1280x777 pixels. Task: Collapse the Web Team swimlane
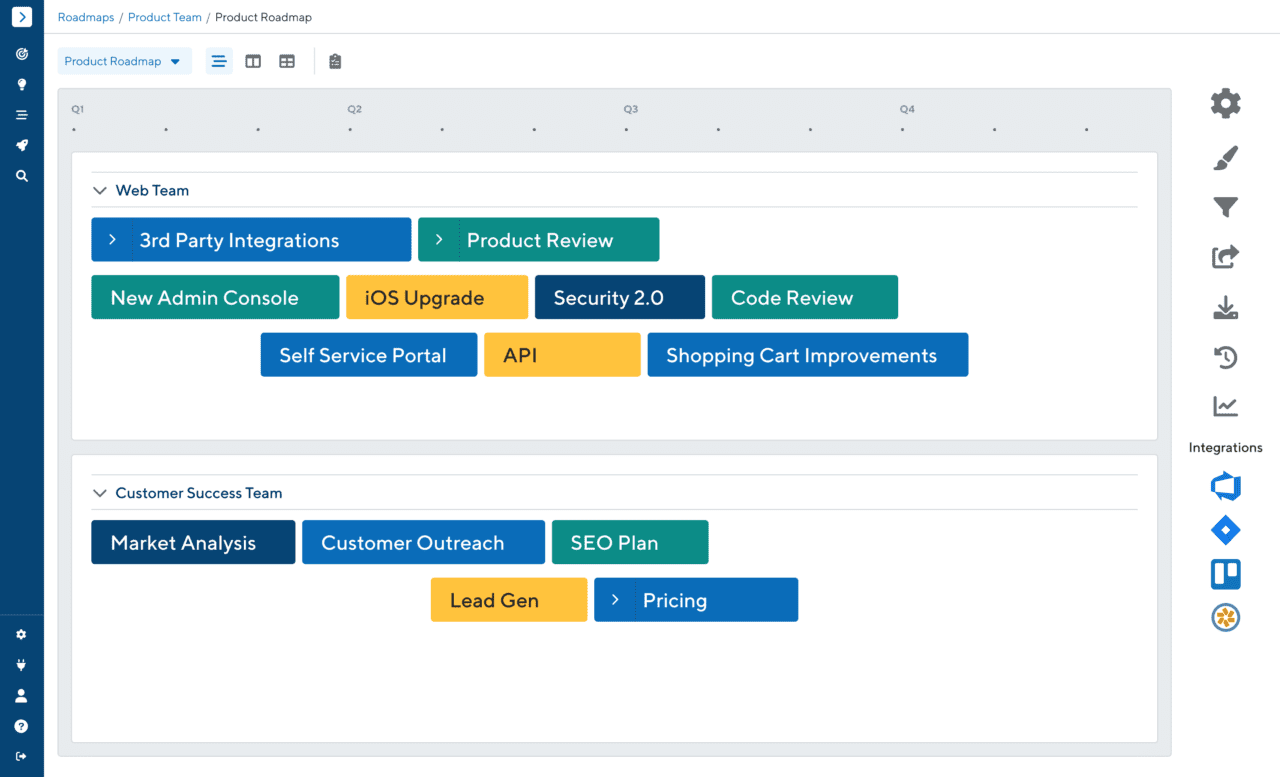(x=99, y=189)
